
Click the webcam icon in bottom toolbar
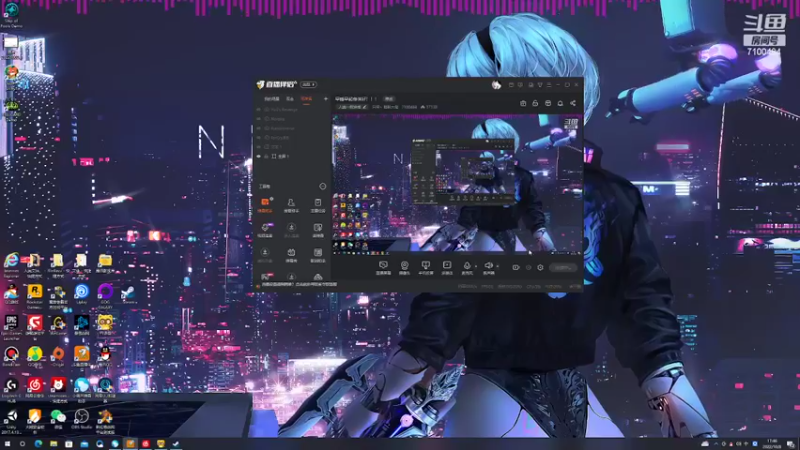404,267
